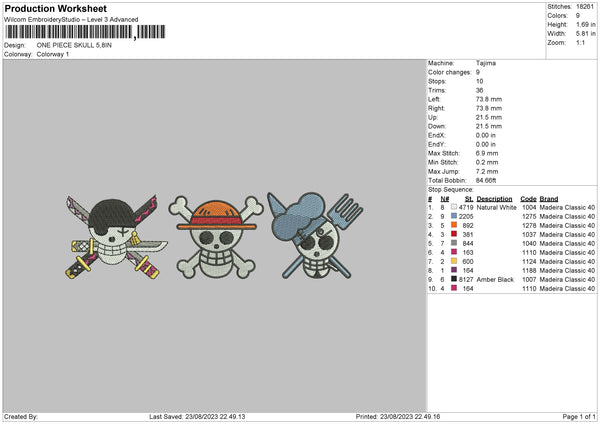The image size is (600, 424).
Task: Select the purple swatch in stop row 8
Action: [x=454, y=270]
